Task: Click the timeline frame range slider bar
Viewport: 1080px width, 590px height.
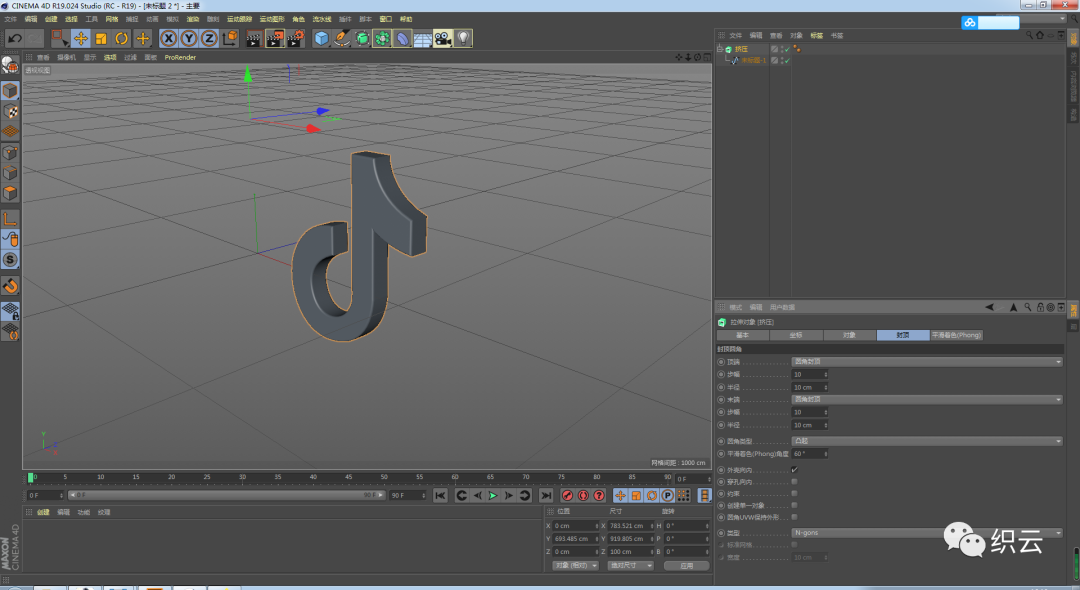Action: pyautogui.click(x=227, y=495)
